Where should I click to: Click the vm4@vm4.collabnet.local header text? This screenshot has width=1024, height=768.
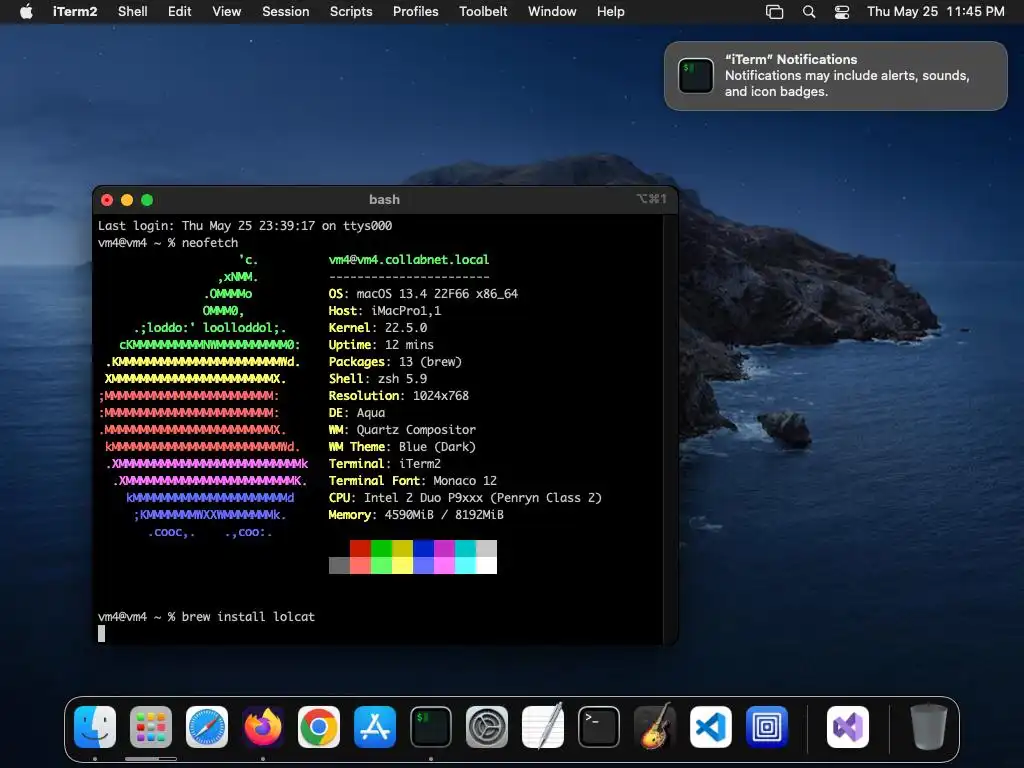409,259
